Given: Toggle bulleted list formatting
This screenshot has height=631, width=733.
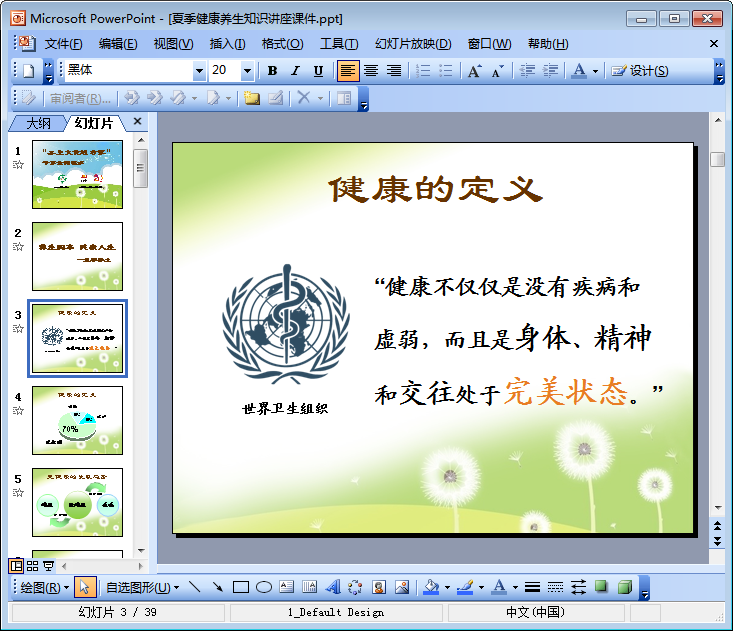Looking at the screenshot, I should tap(446, 71).
